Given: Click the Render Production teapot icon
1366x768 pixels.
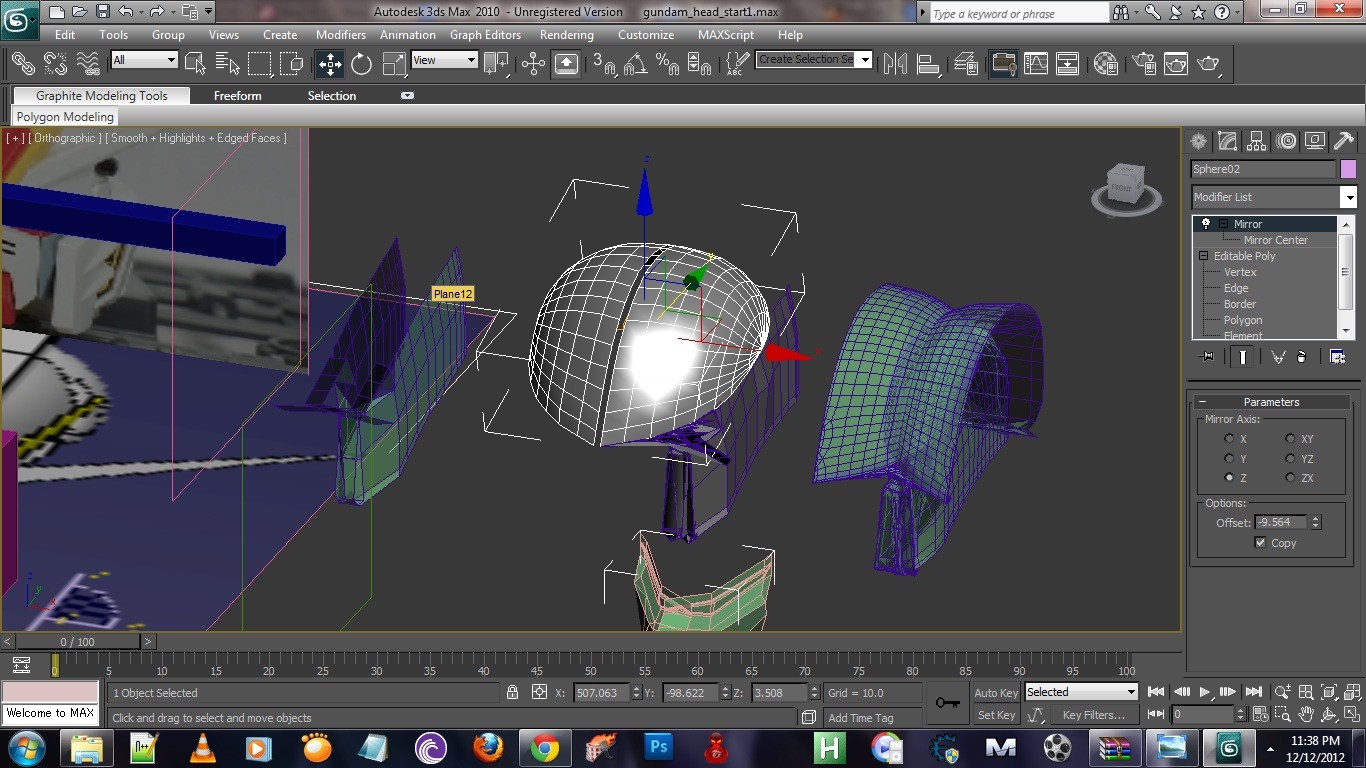Looking at the screenshot, I should 1208,64.
